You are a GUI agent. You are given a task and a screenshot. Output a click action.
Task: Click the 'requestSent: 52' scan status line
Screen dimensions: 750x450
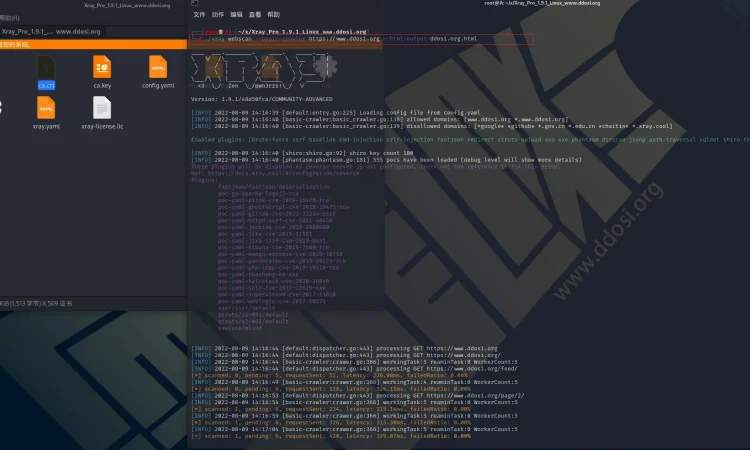pyautogui.click(x=329, y=375)
